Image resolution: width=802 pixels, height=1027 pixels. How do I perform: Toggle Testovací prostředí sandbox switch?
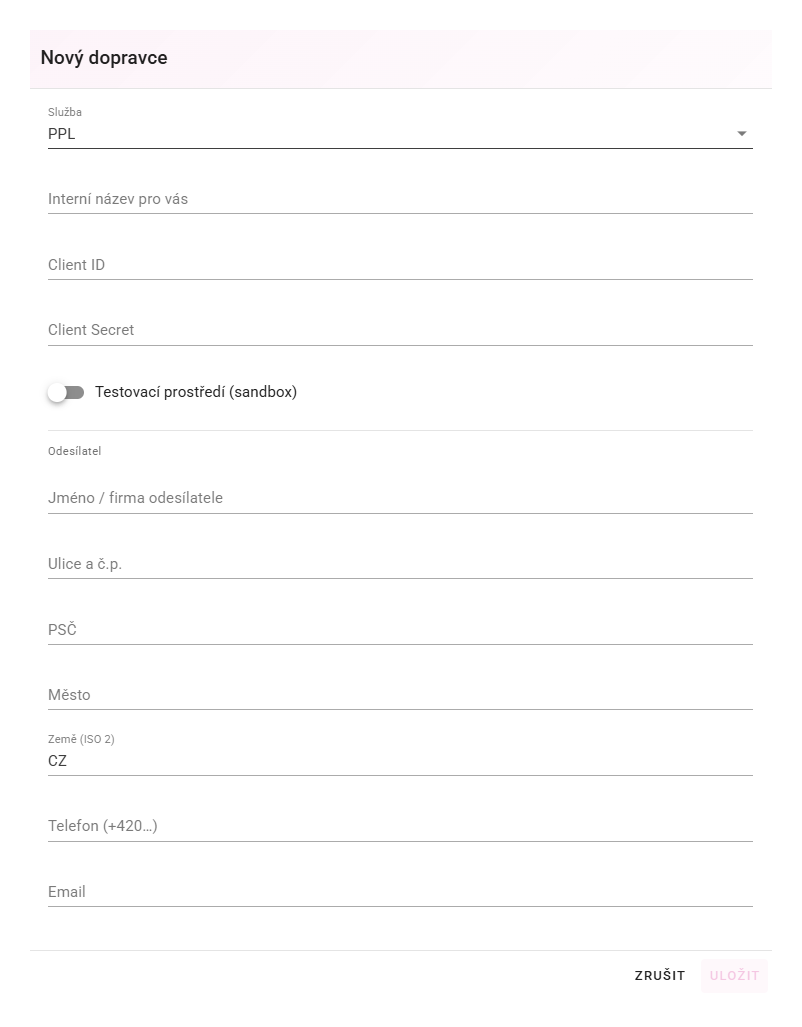tap(66, 392)
